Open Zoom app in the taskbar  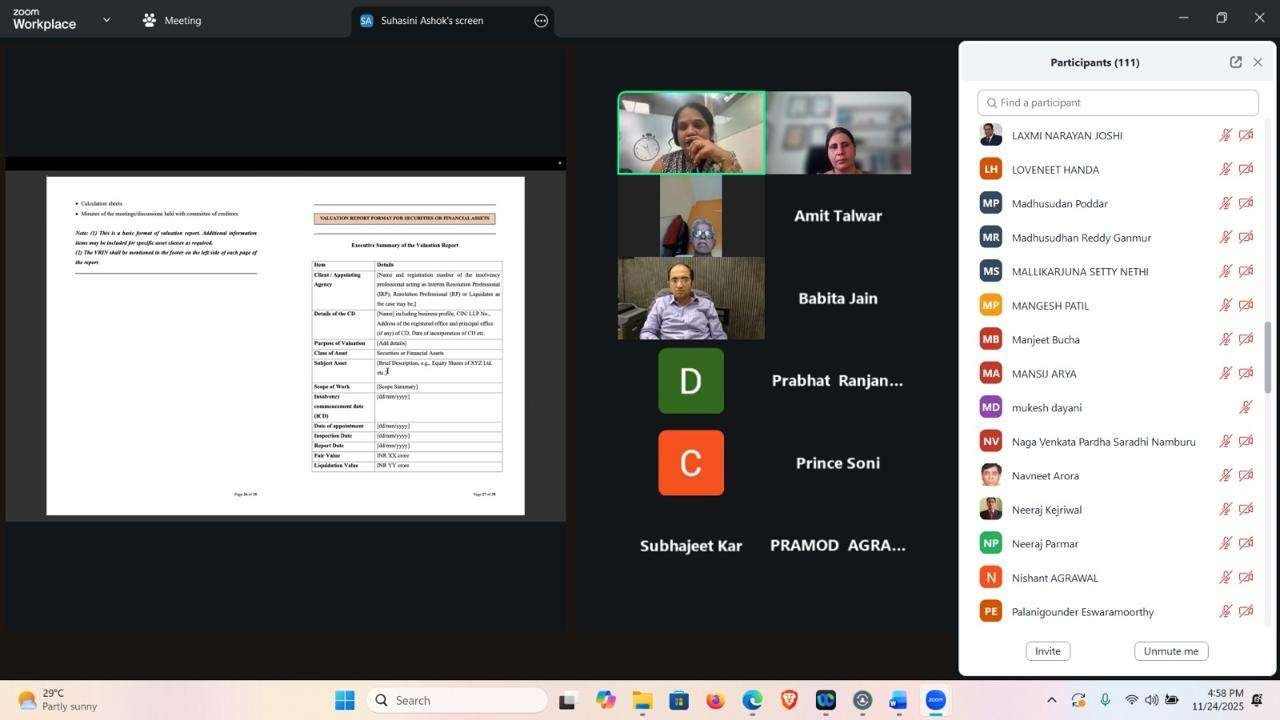(x=935, y=700)
